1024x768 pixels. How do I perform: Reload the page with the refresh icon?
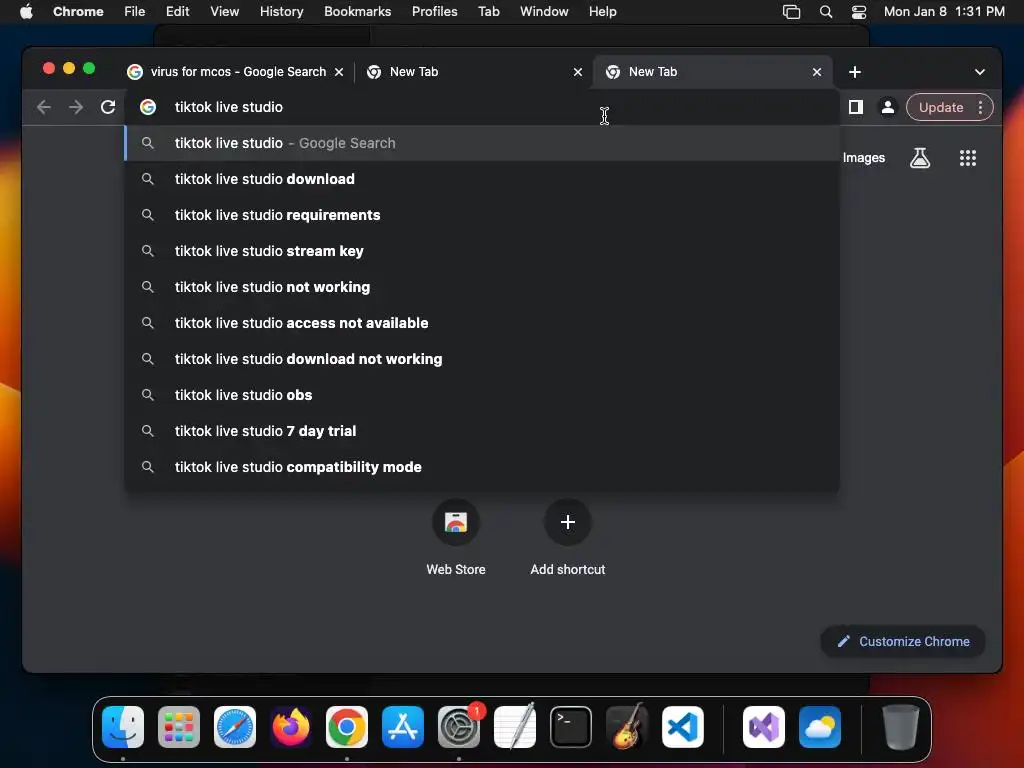click(x=108, y=107)
